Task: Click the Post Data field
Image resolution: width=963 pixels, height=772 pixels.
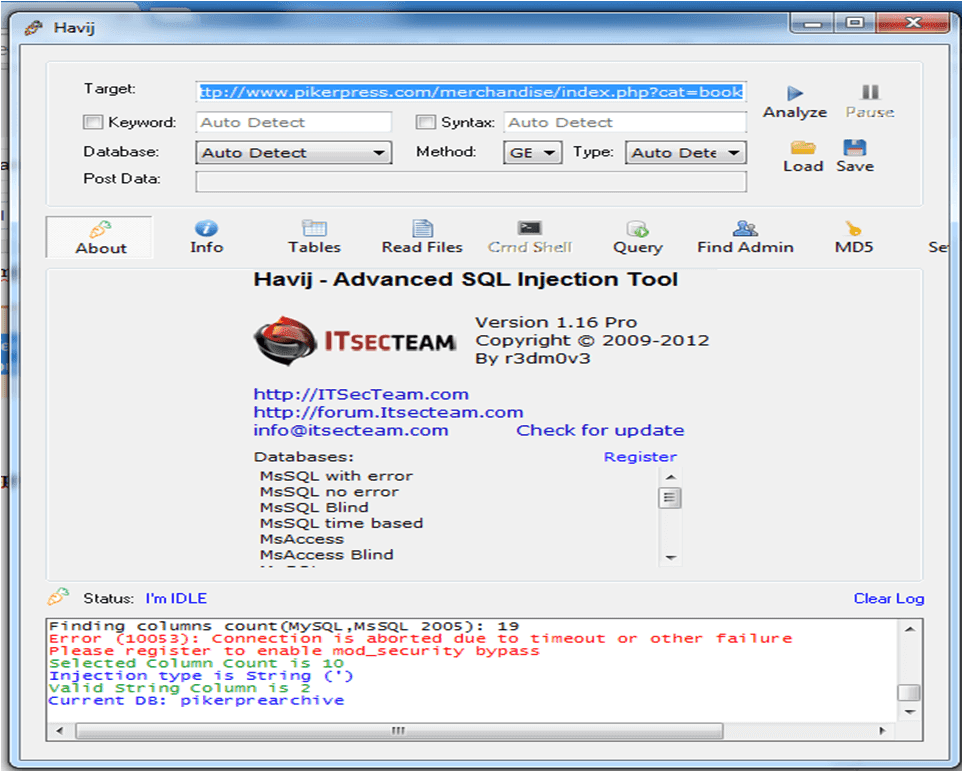Action: [x=471, y=181]
